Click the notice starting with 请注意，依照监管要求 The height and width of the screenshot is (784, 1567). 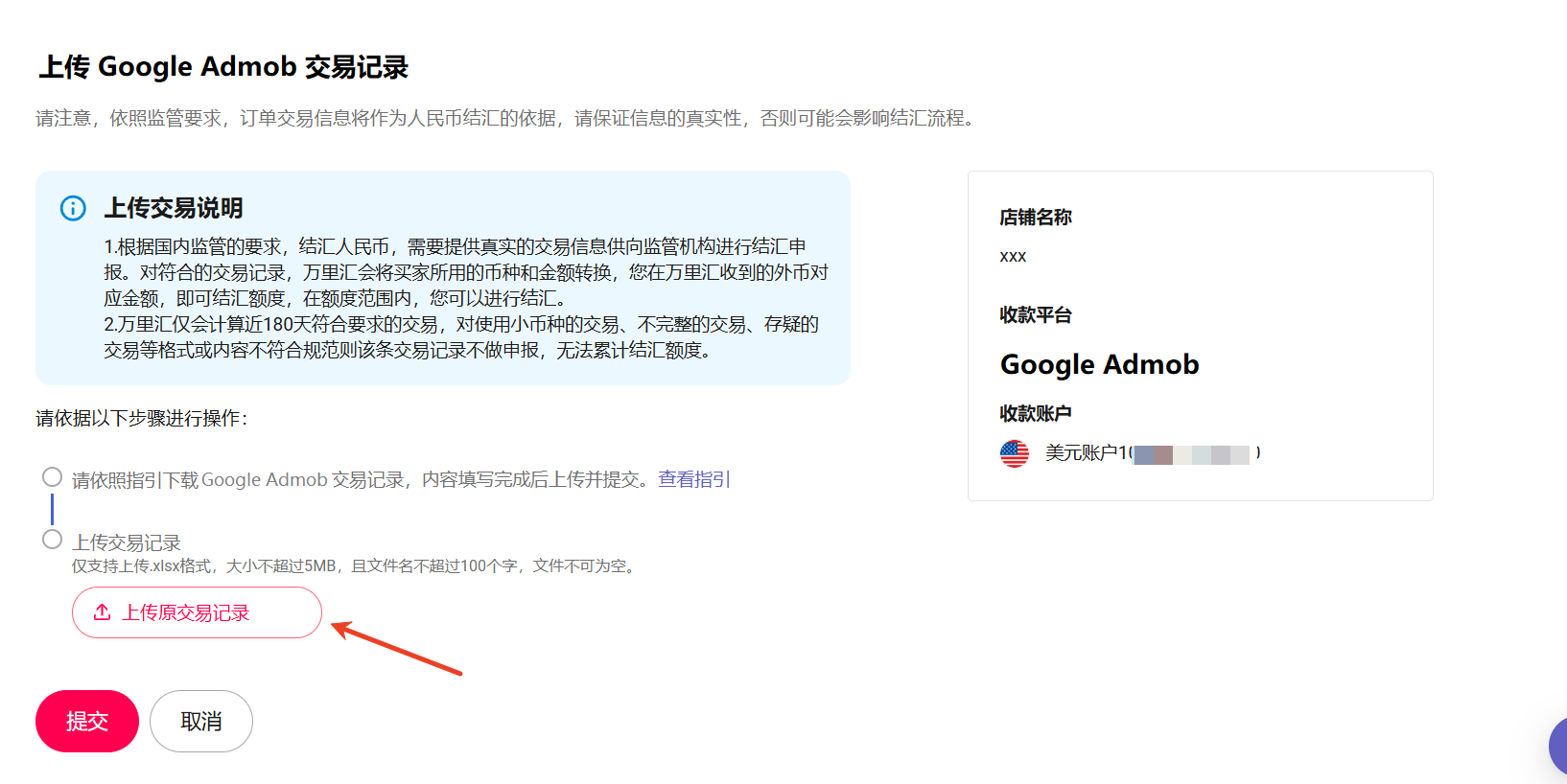(505, 118)
